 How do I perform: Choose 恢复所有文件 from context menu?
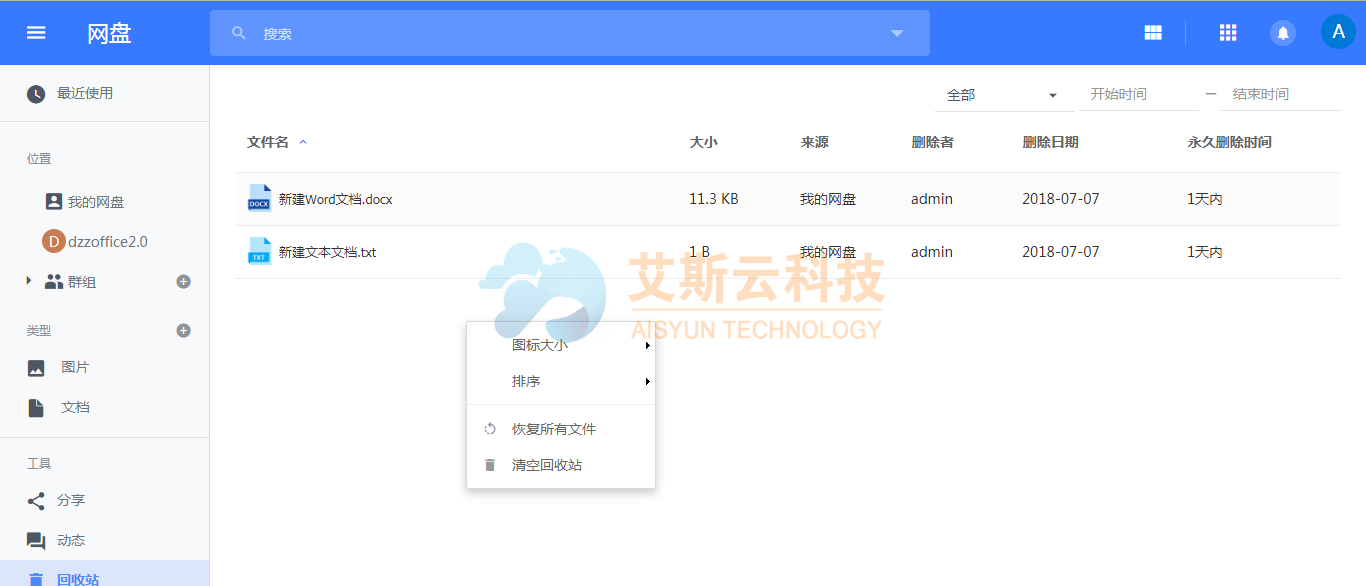tap(554, 429)
